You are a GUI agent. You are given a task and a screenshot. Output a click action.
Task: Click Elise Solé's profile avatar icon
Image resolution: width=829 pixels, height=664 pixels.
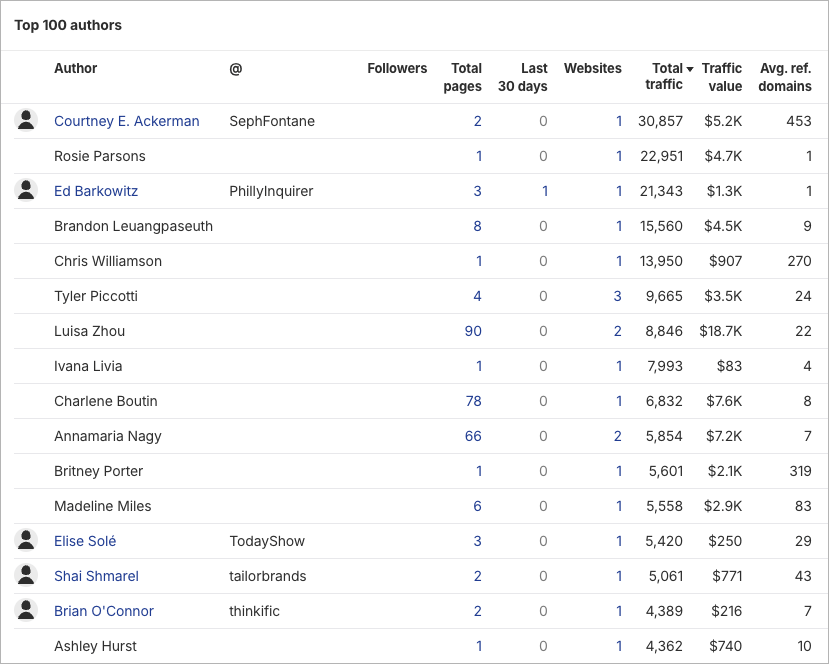tap(26, 540)
